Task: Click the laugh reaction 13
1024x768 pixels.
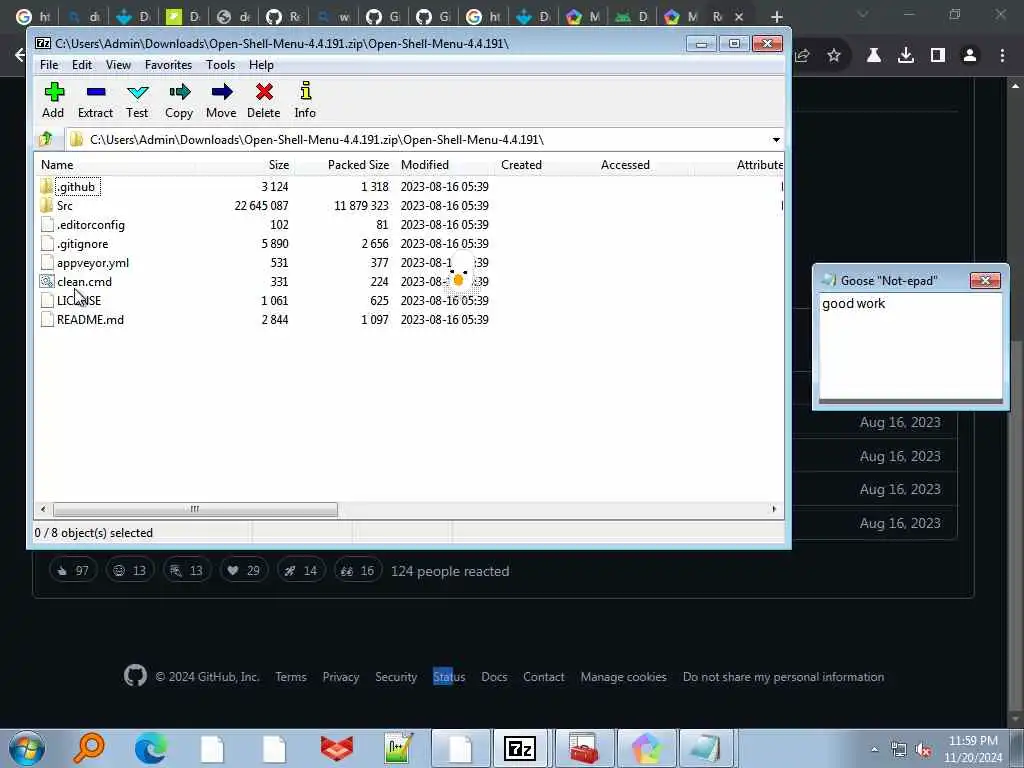Action: click(x=130, y=571)
